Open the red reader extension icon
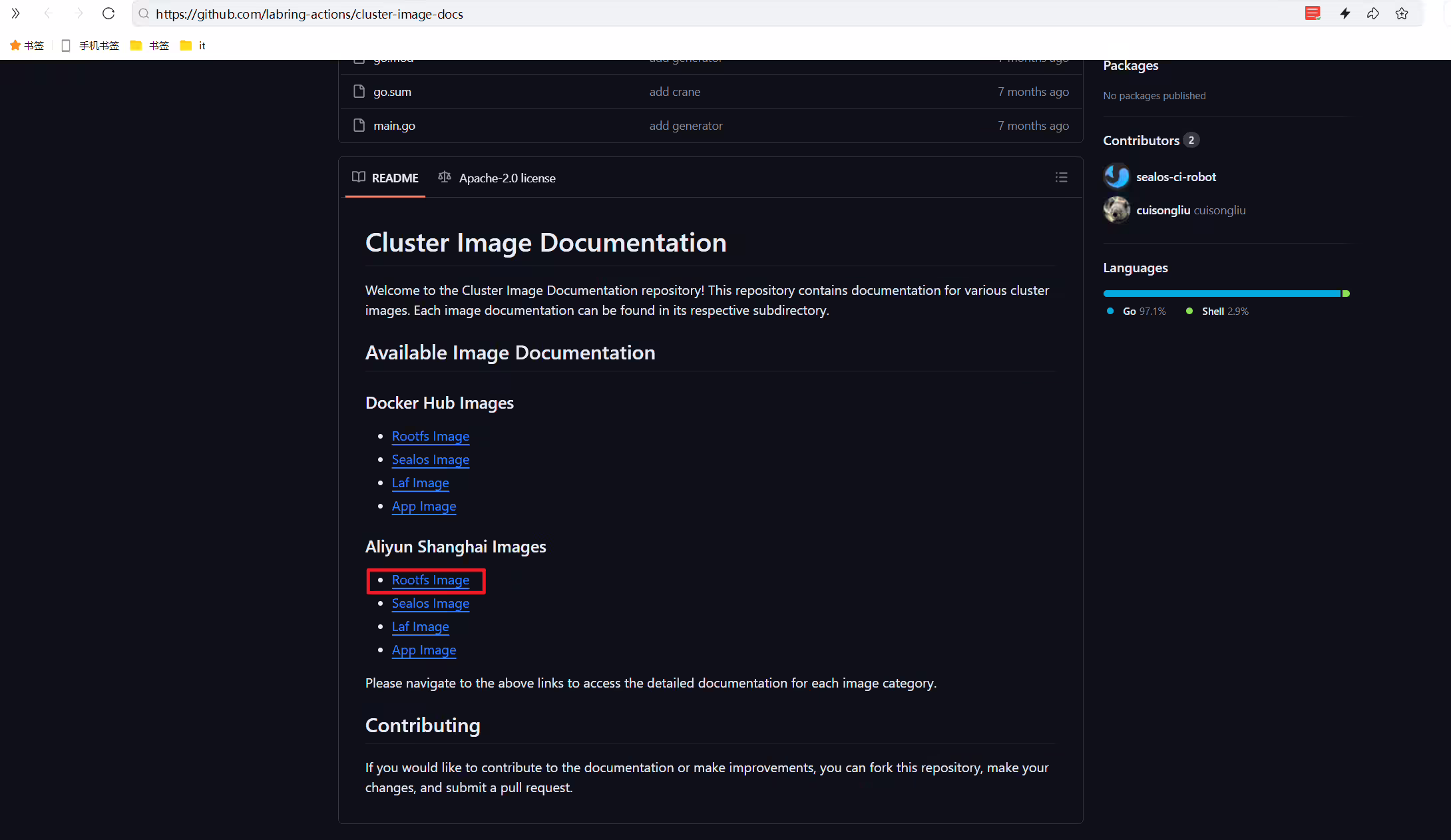The height and width of the screenshot is (840, 1451). click(1313, 13)
